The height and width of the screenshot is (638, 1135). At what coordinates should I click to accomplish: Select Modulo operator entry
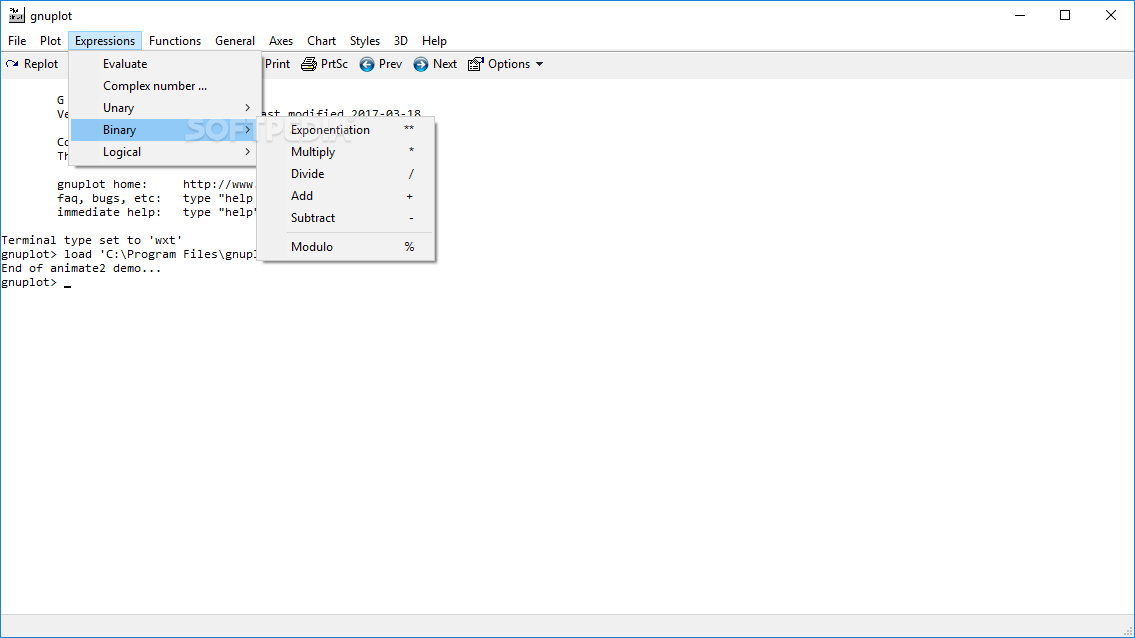347,247
